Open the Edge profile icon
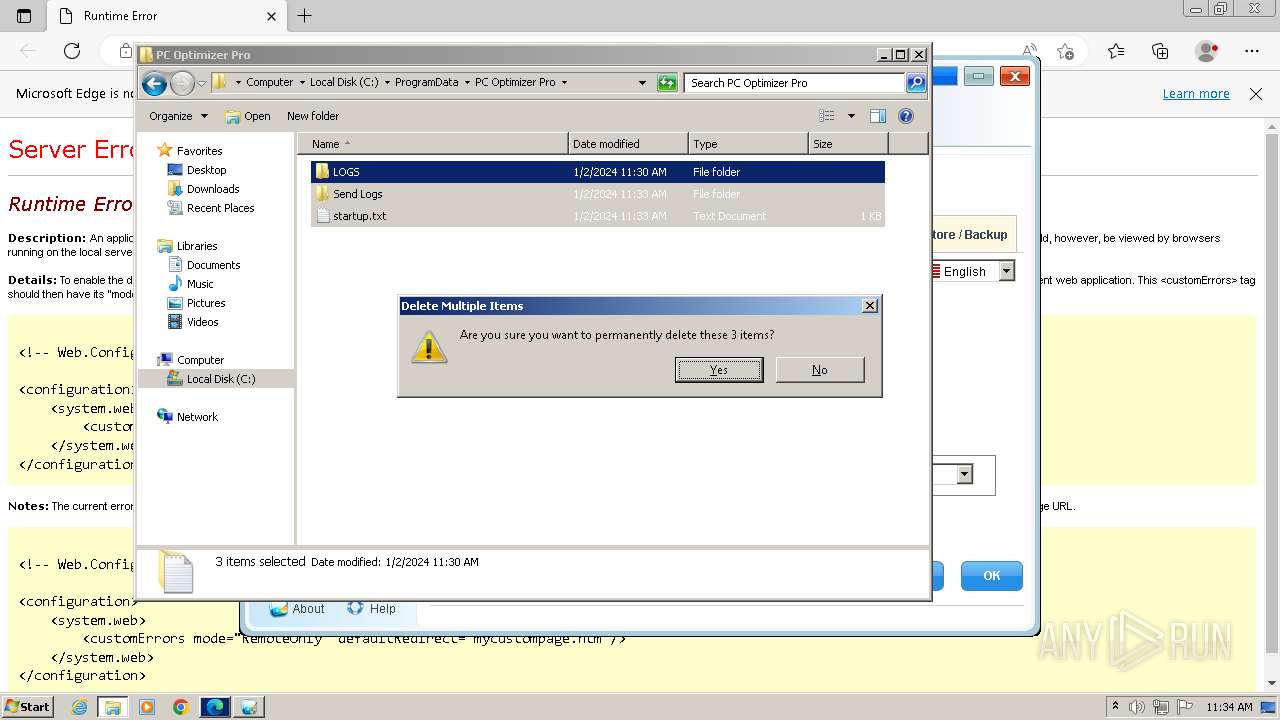This screenshot has width=1280, height=720. 1207,51
